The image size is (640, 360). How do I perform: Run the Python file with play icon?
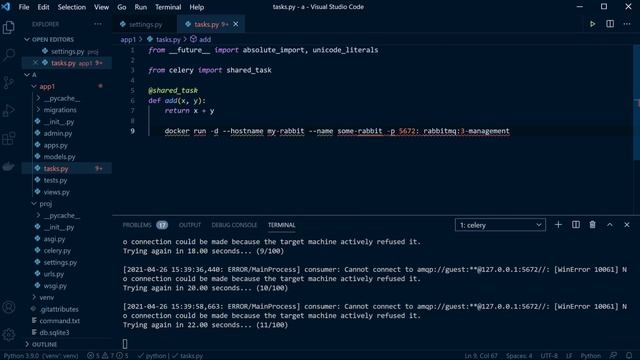pyautogui.click(x=592, y=24)
